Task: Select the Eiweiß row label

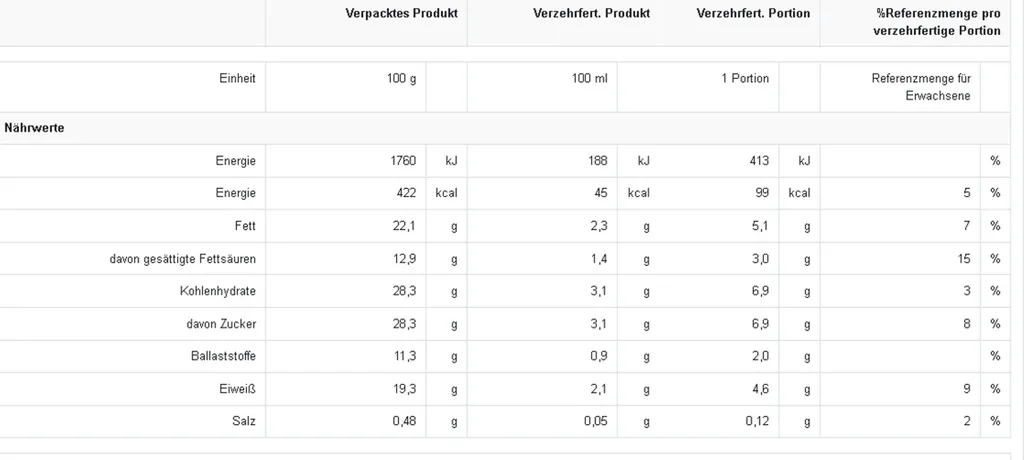Action: (240, 389)
